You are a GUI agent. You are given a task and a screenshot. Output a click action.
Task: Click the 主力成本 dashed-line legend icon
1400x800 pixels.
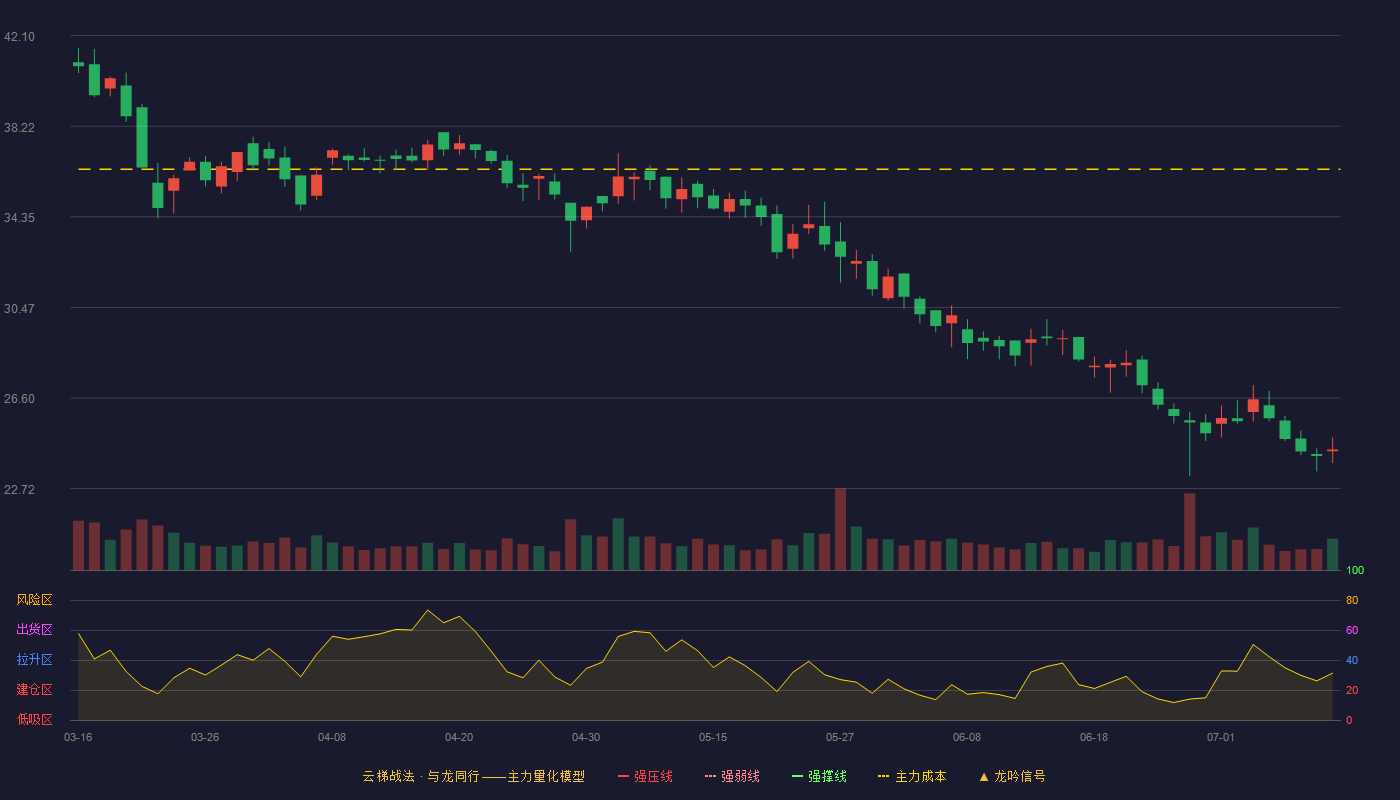(x=883, y=776)
